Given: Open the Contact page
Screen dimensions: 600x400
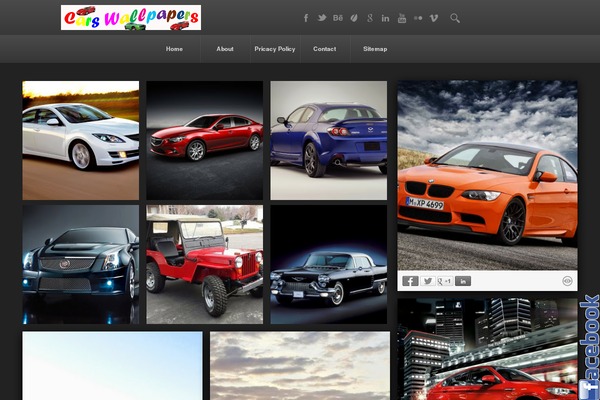Looking at the screenshot, I should tap(324, 49).
